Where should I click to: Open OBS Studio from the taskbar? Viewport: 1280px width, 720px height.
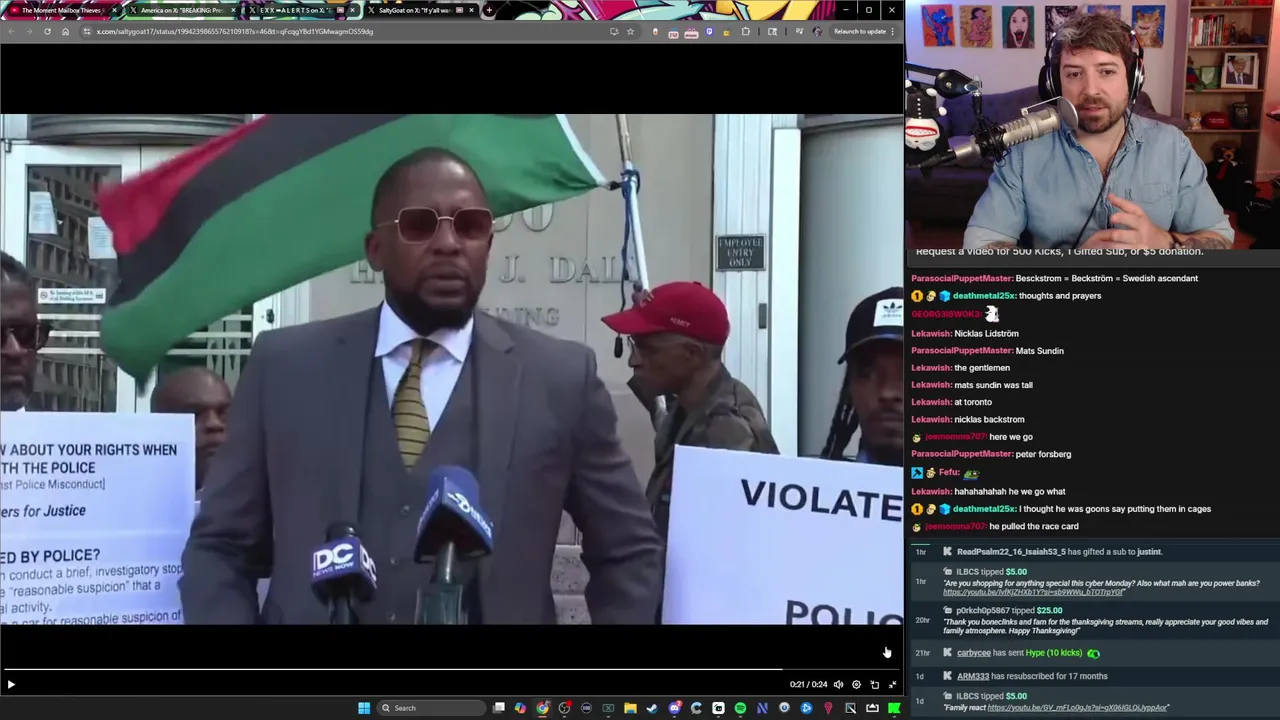point(564,708)
